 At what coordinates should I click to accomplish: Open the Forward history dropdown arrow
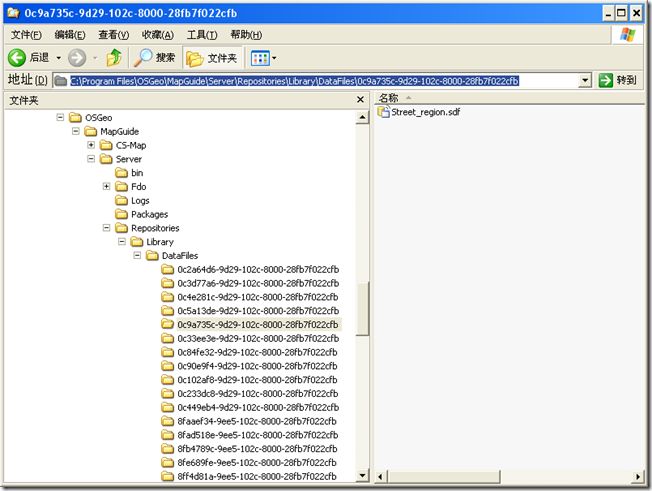pos(95,58)
